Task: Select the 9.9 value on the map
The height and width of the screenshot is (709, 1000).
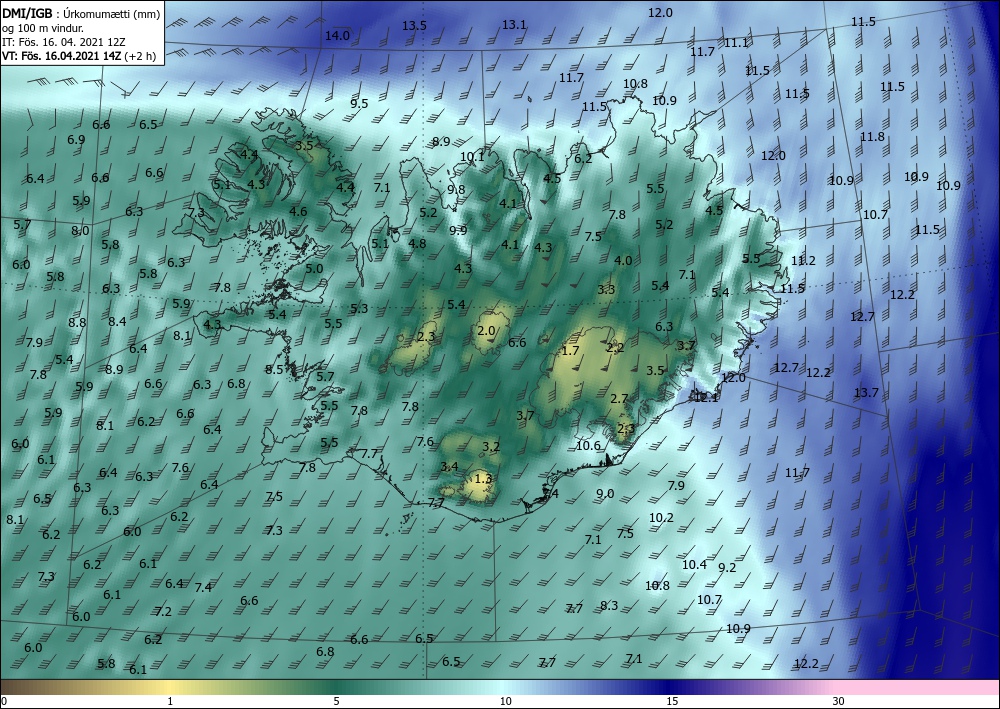Action: [x=458, y=230]
